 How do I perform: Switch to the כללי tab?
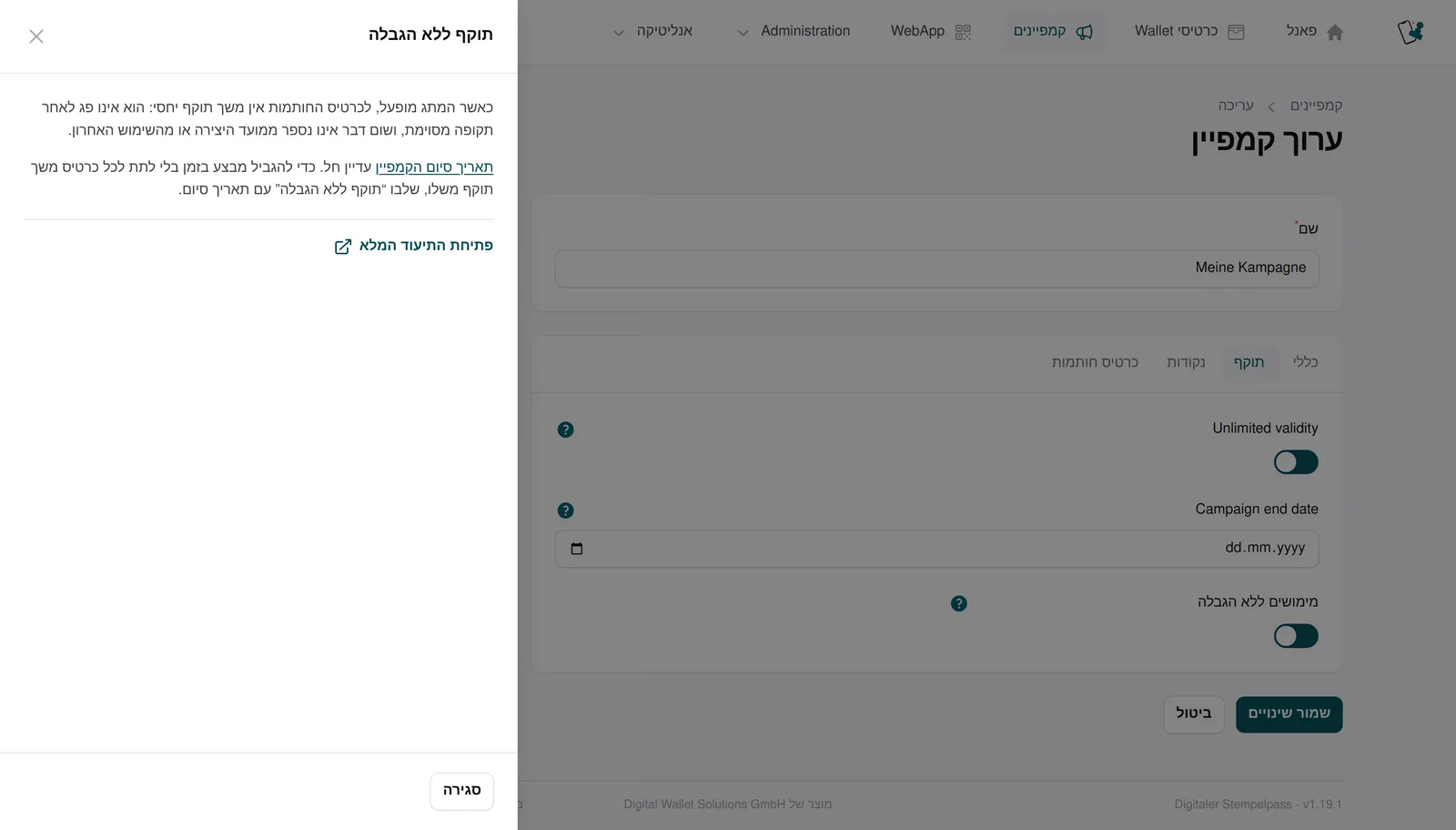click(x=1305, y=362)
